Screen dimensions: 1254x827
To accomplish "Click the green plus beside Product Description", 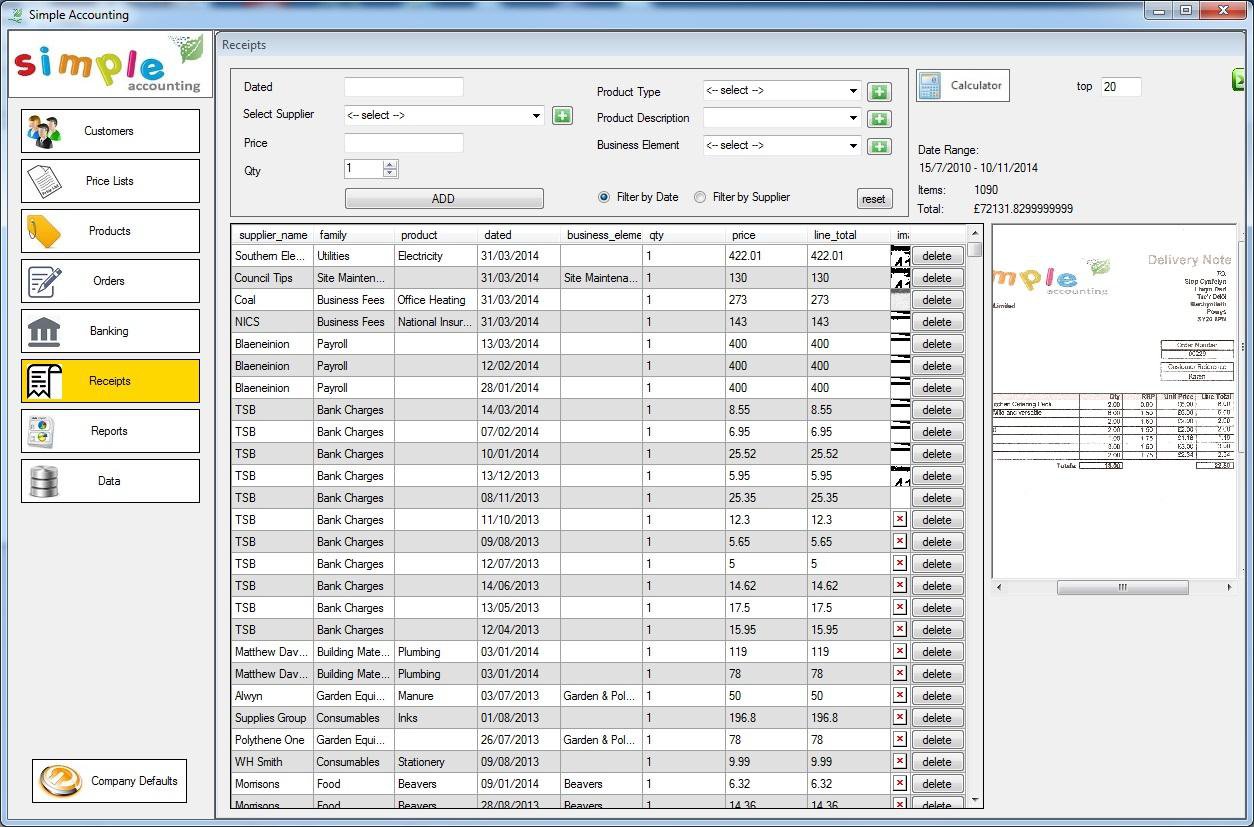I will coord(878,119).
